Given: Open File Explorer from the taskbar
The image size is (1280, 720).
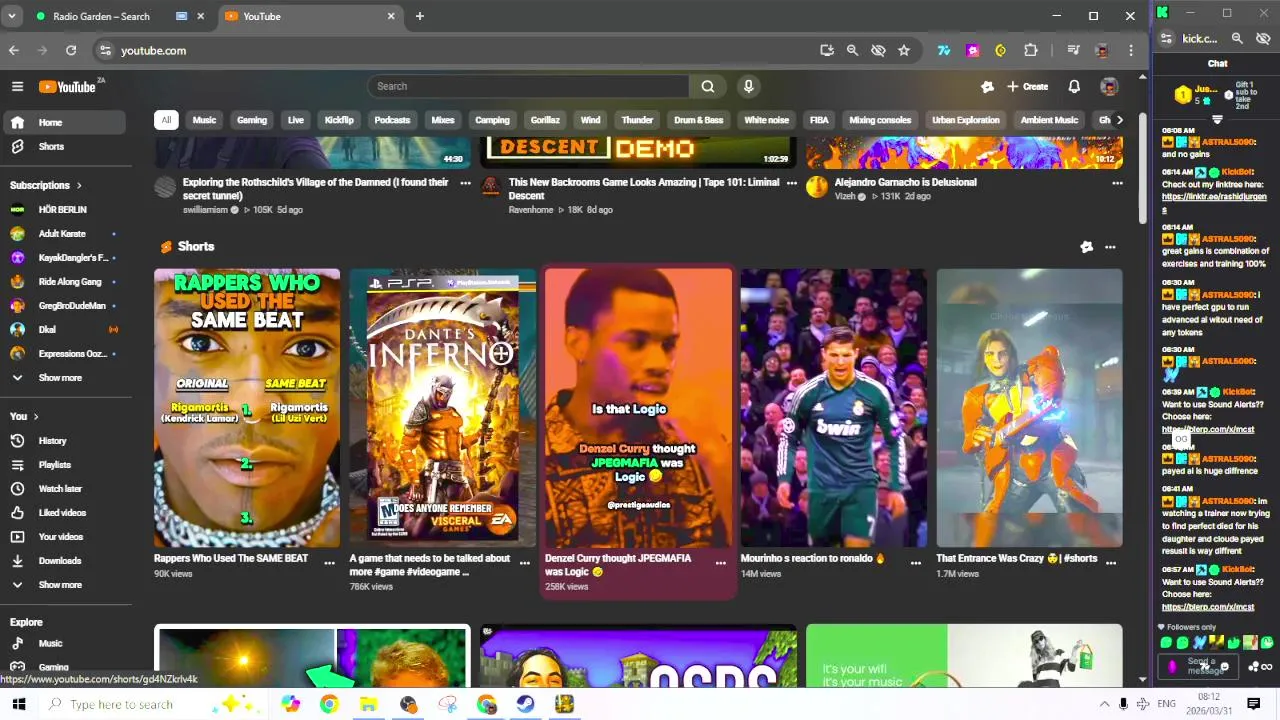Looking at the screenshot, I should click(x=368, y=704).
